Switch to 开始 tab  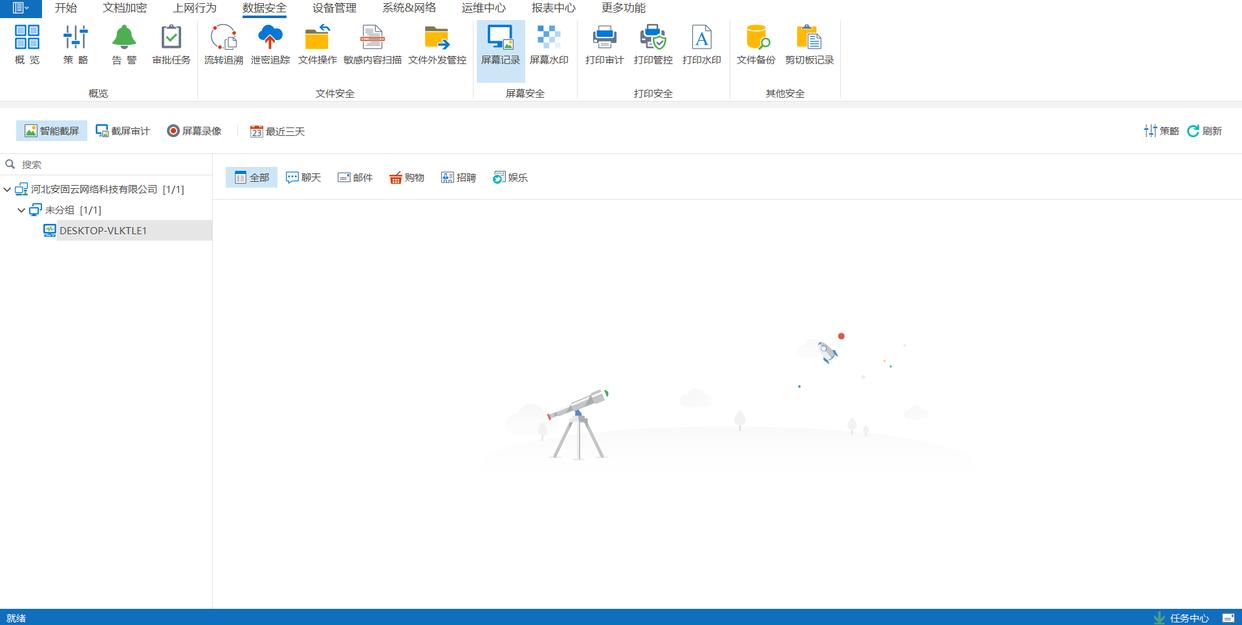coord(66,8)
